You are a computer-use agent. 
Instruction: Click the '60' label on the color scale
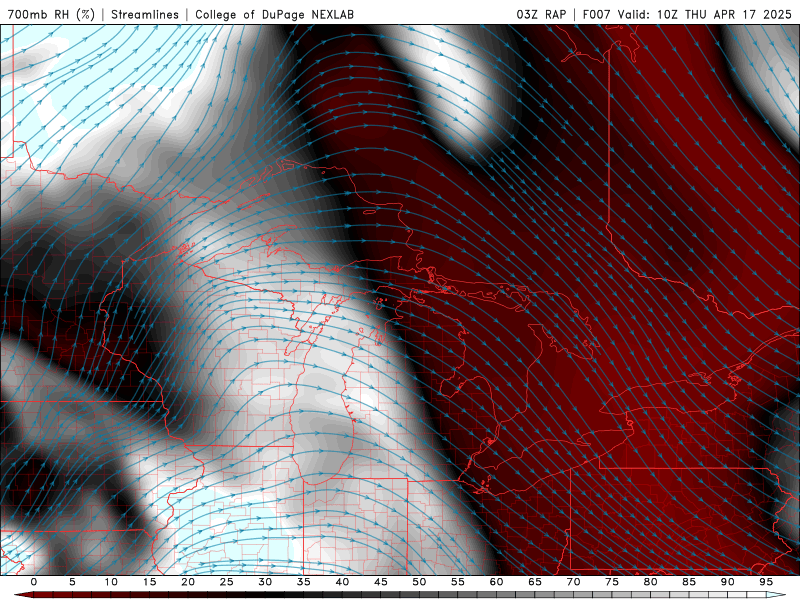(x=496, y=582)
